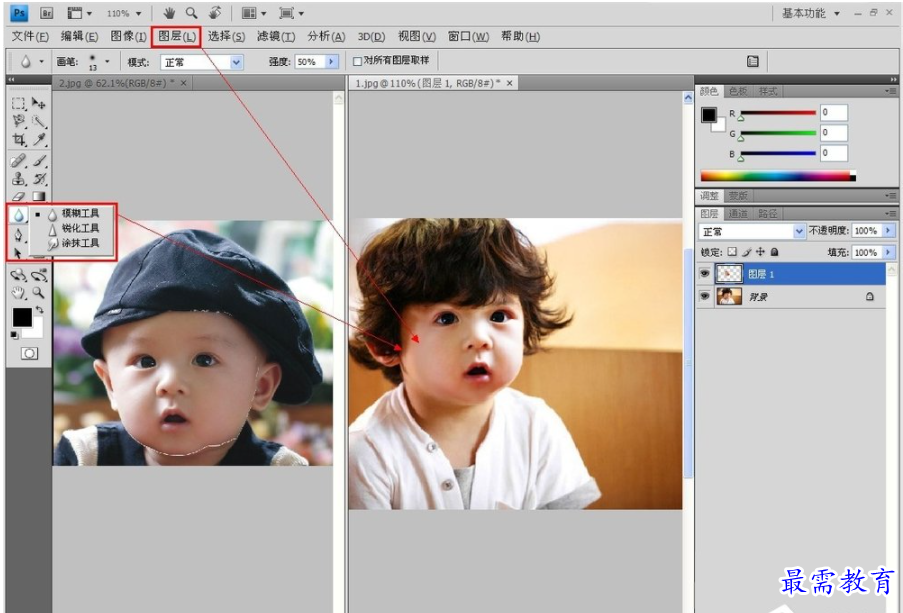
Task: Open the 文件 menu
Action: 30,36
